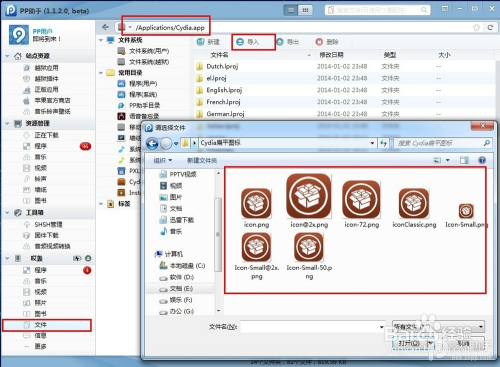Open 越狱插件 in the sidebar

pyautogui.click(x=46, y=79)
